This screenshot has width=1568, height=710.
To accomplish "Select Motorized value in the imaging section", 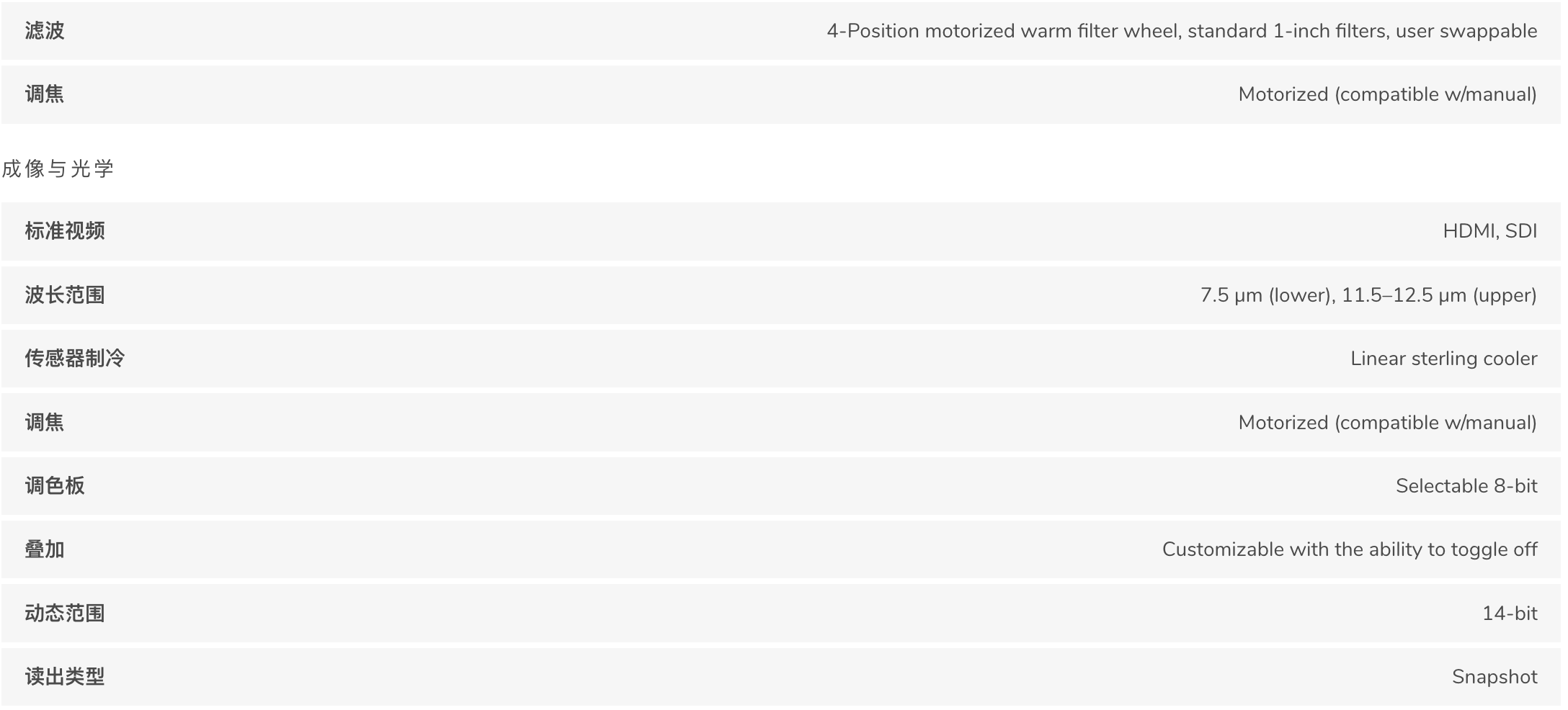I will pyautogui.click(x=1387, y=423).
